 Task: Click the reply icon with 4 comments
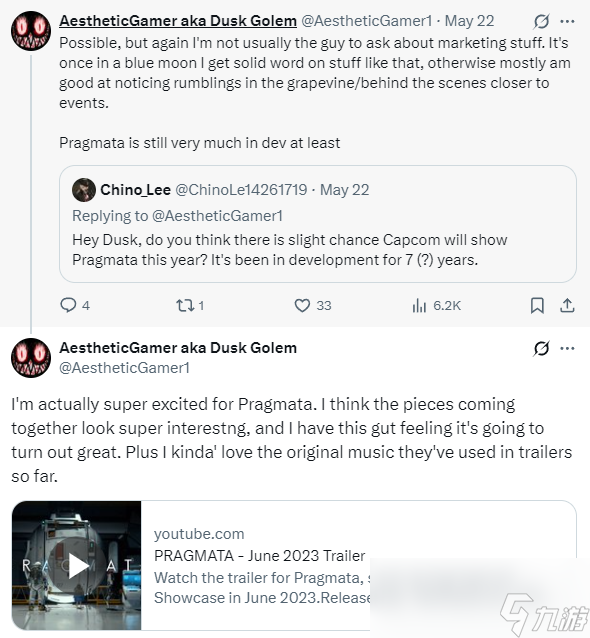[68, 305]
